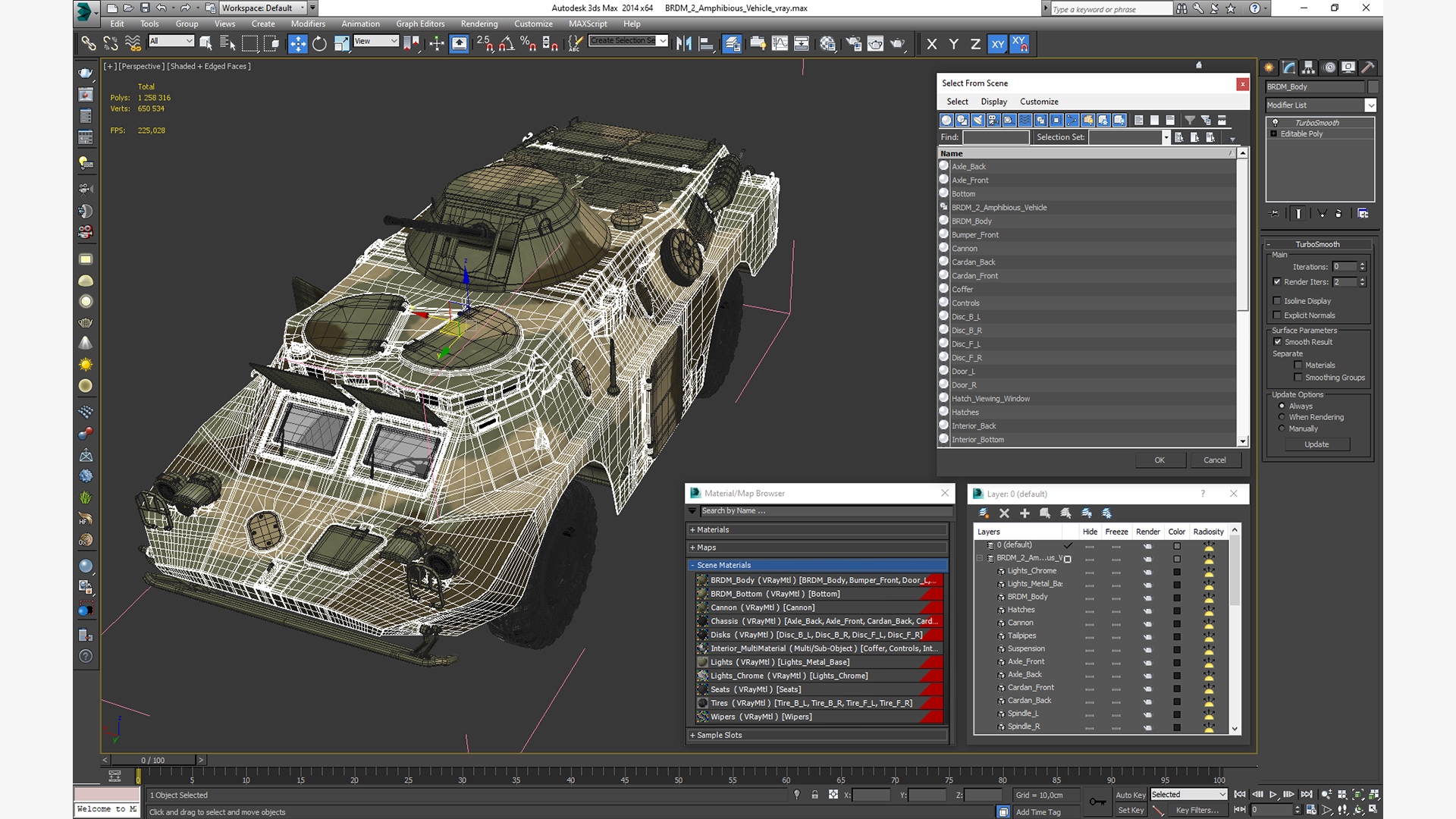This screenshot has height=819, width=1456.
Task: Open Render Setup from the toolbar
Action: [853, 44]
